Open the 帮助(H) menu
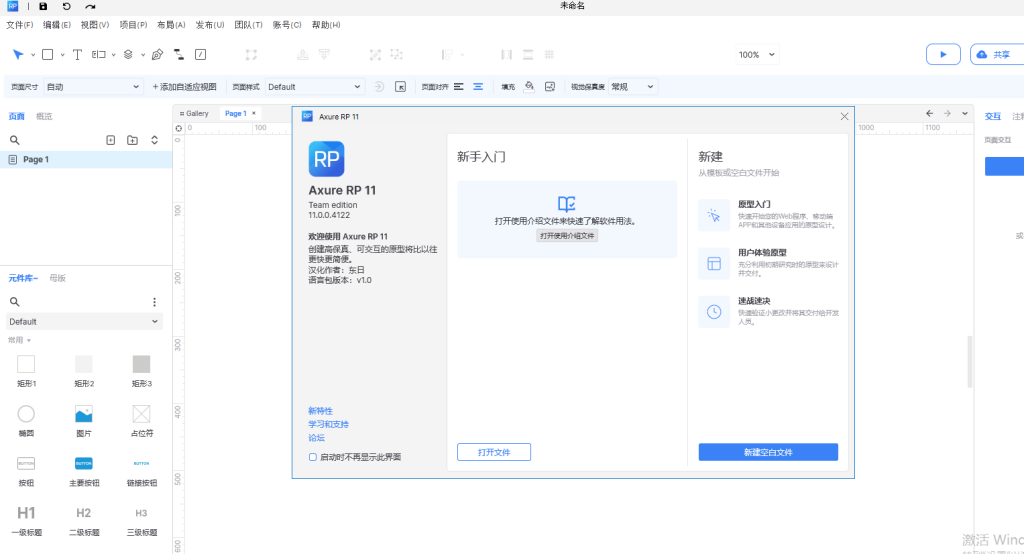Viewport: 1024px width, 554px height. (x=326, y=25)
